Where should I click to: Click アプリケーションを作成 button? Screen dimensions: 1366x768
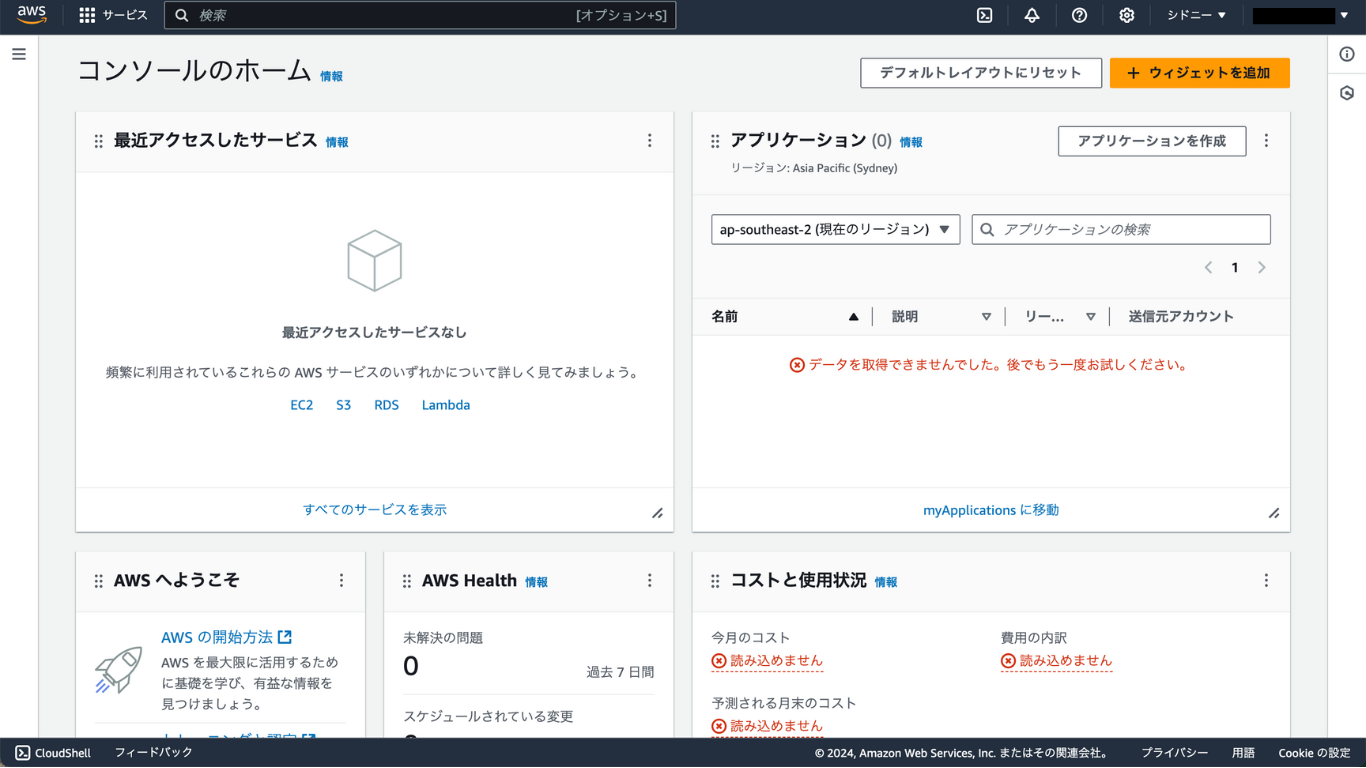1152,141
